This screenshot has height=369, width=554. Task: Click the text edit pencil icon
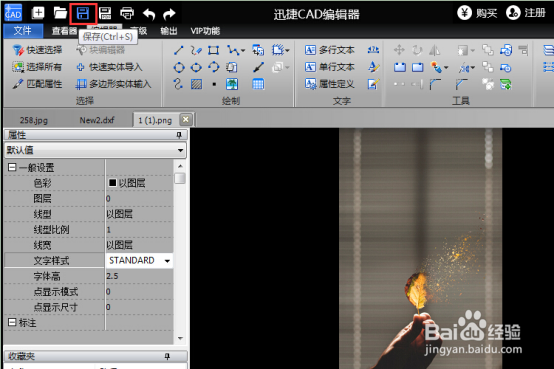click(x=373, y=84)
